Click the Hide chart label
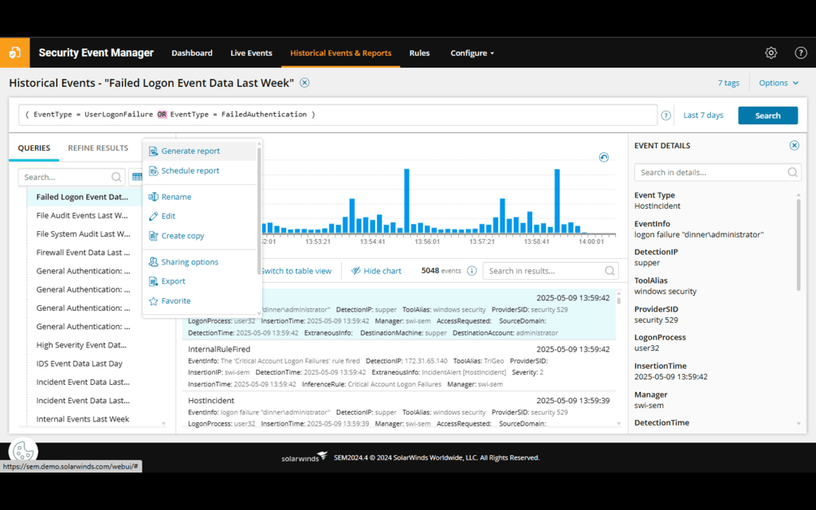This screenshot has height=510, width=816. tap(382, 271)
